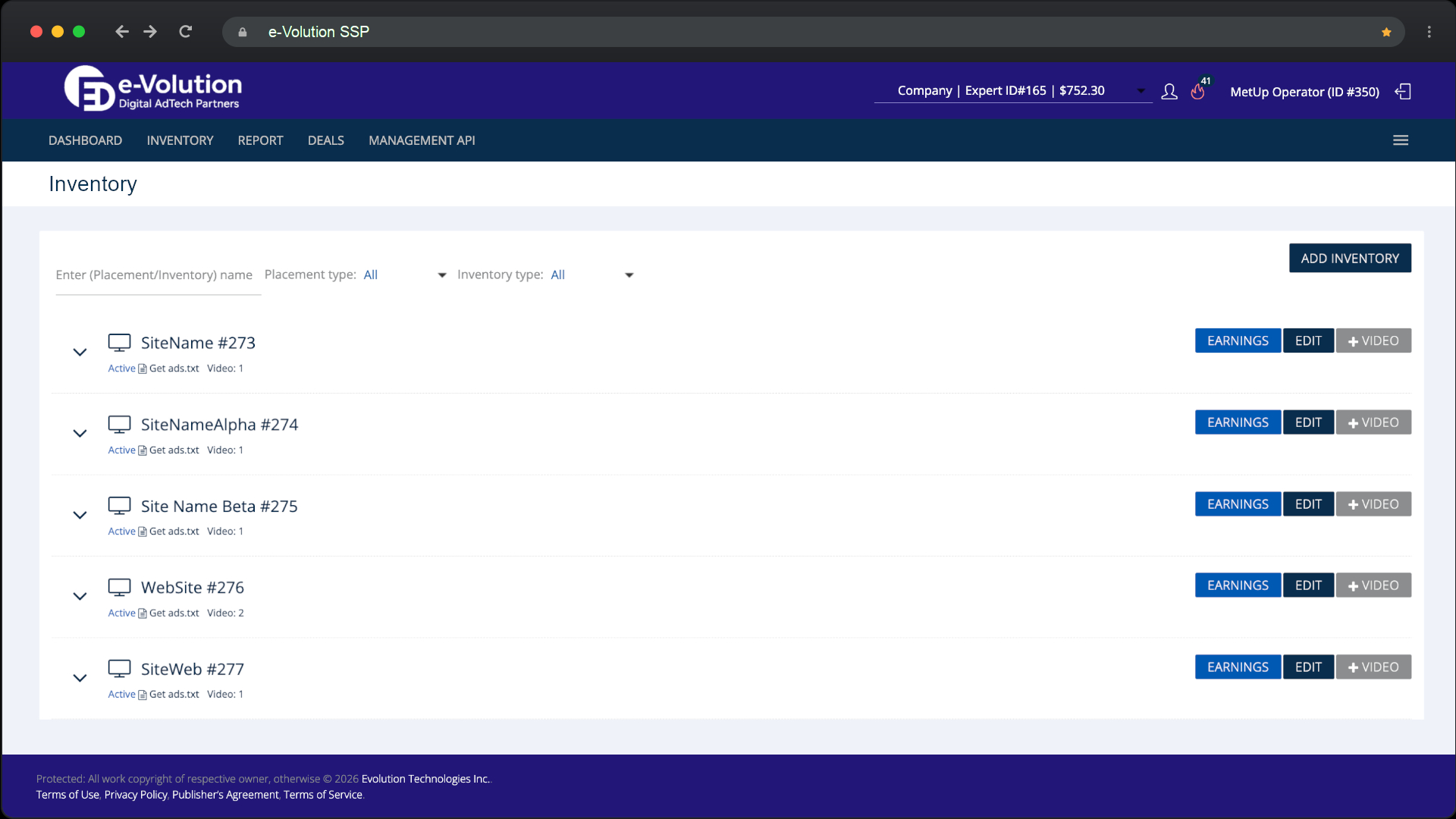Click the WebSite #276 title
The image size is (1456, 819).
coord(193,588)
